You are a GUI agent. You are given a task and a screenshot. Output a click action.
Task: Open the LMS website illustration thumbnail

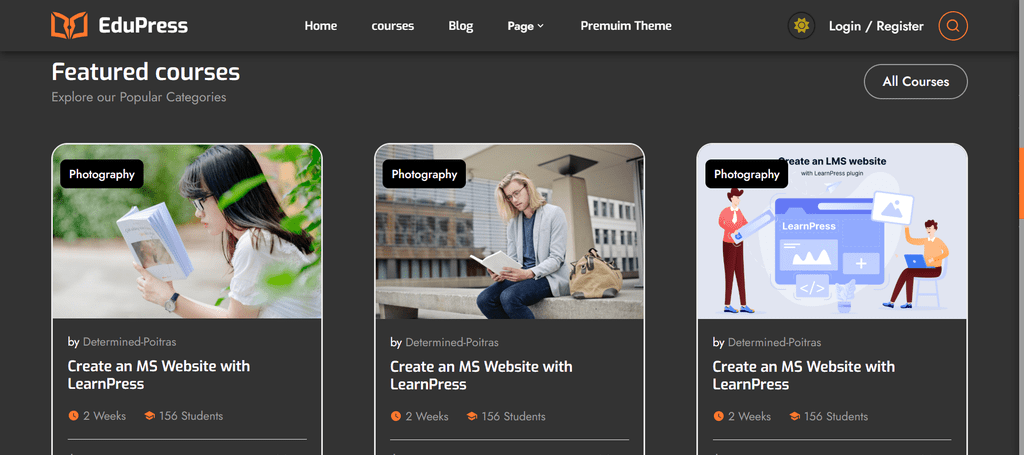pyautogui.click(x=832, y=231)
